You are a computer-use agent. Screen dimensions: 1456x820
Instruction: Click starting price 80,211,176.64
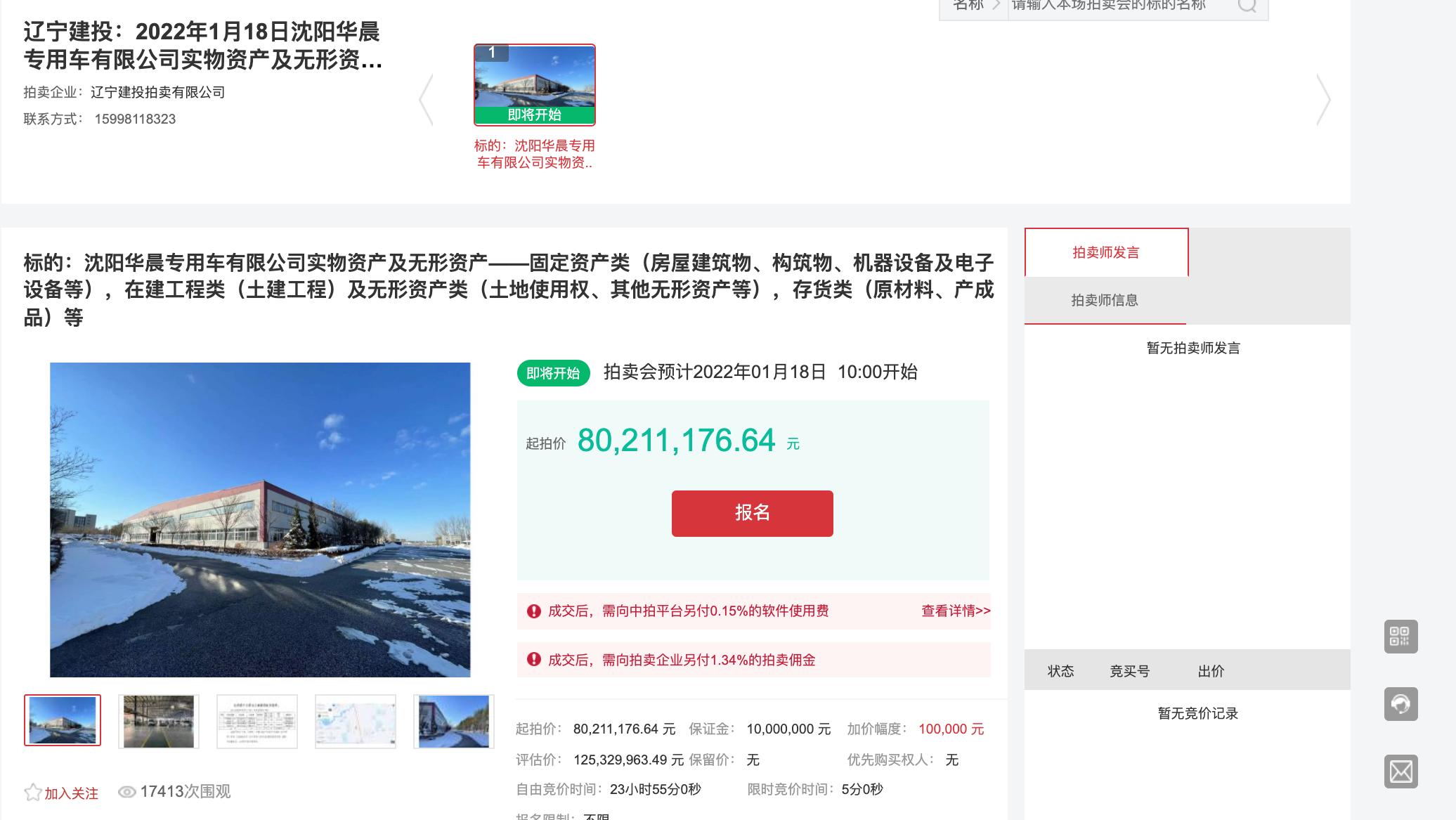tap(676, 441)
